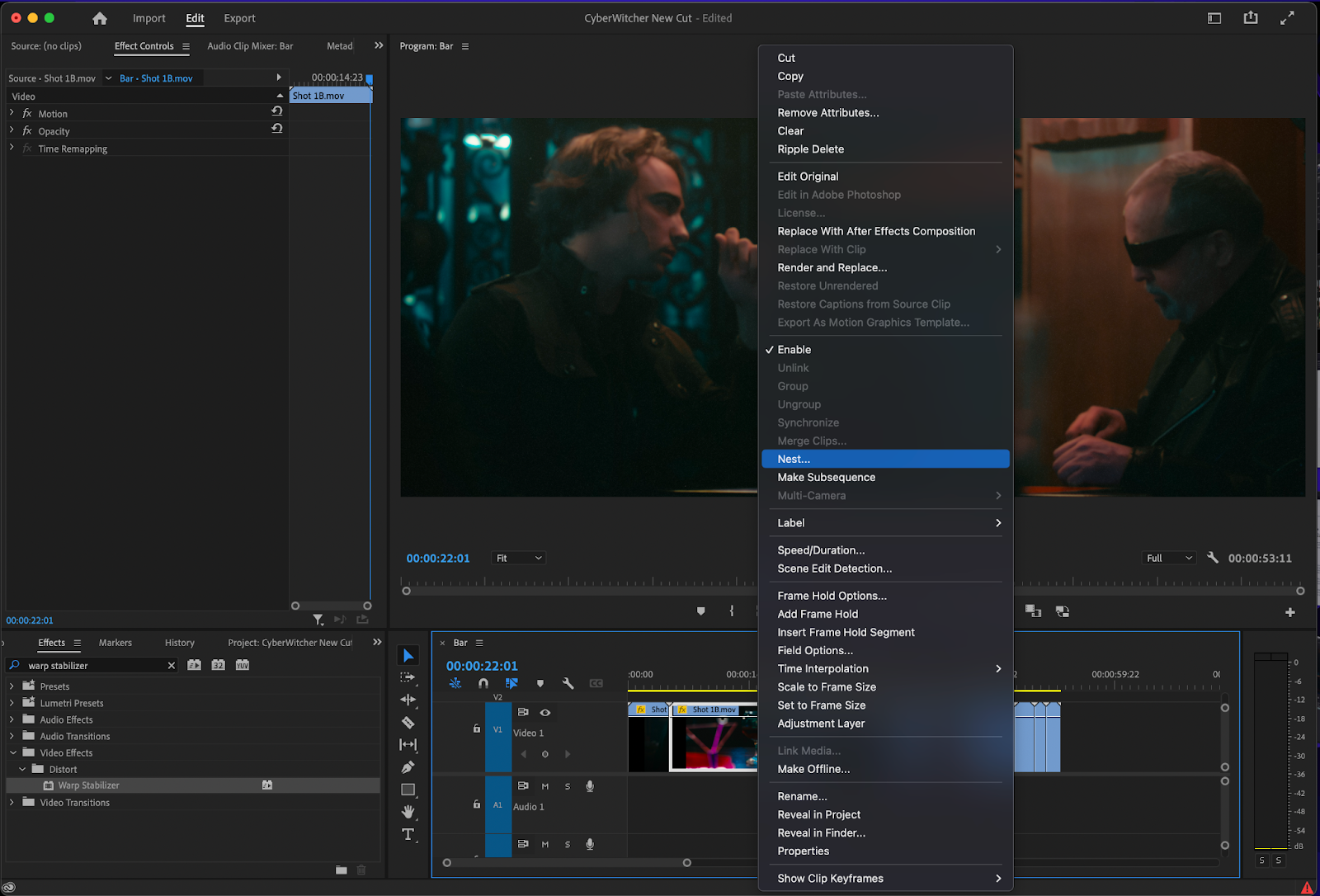The width and height of the screenshot is (1320, 896).
Task: Open timeline display settings wrench
Action: point(568,683)
